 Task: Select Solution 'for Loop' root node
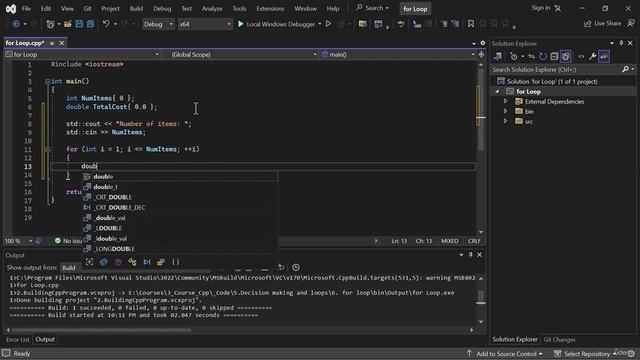click(x=547, y=81)
